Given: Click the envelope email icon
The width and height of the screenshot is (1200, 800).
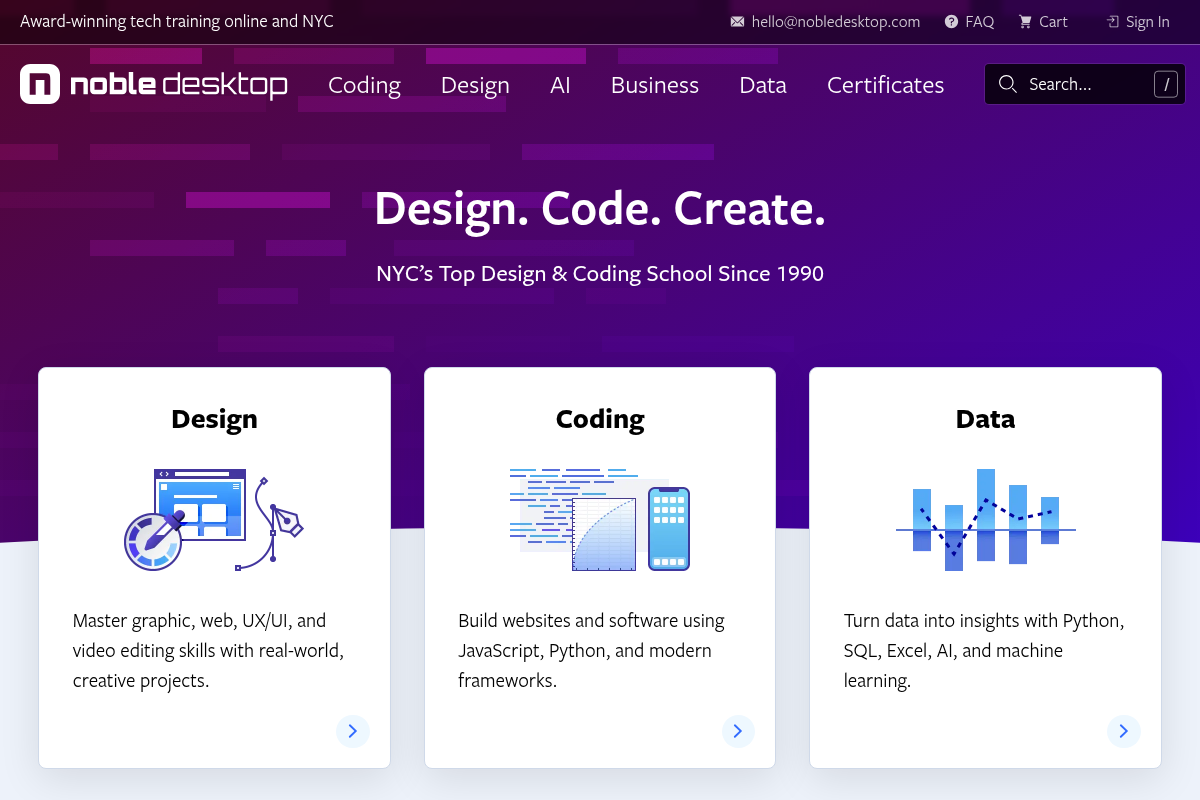Looking at the screenshot, I should 737,22.
